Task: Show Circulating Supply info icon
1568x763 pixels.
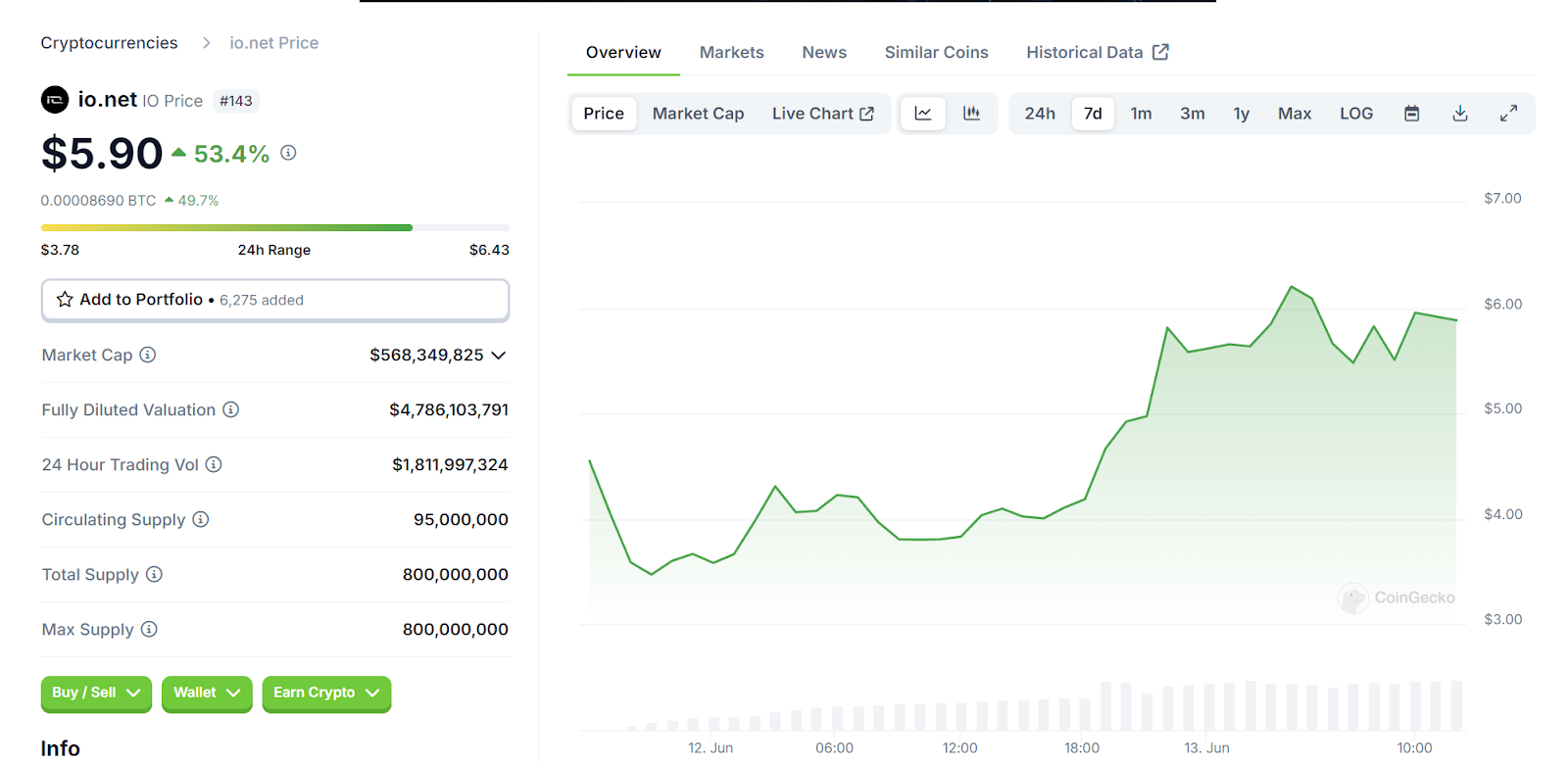Action: tap(201, 519)
